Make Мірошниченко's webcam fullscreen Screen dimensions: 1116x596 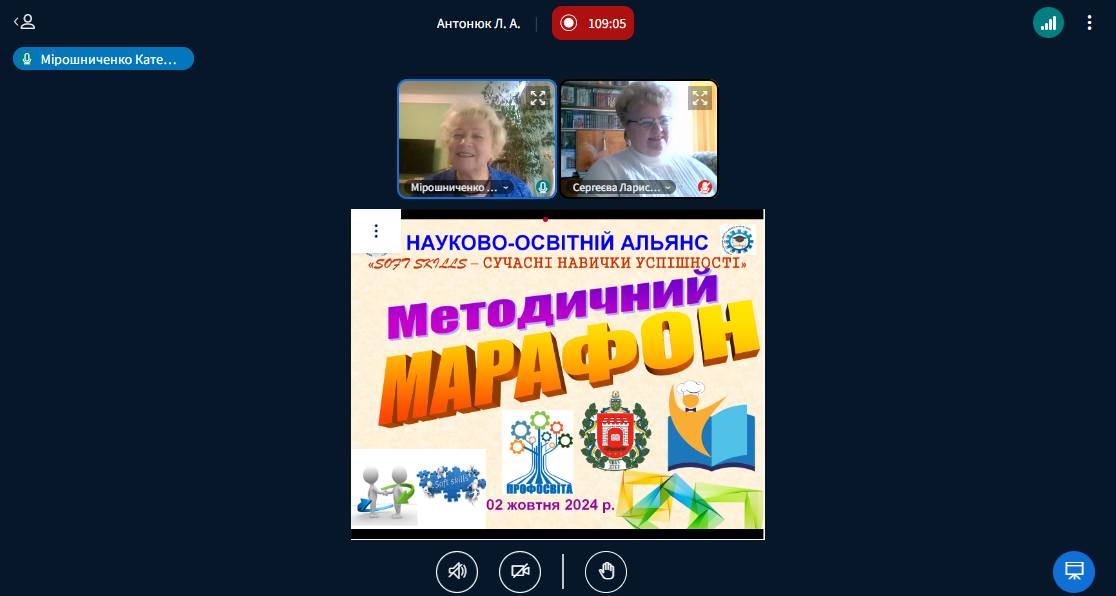(538, 98)
